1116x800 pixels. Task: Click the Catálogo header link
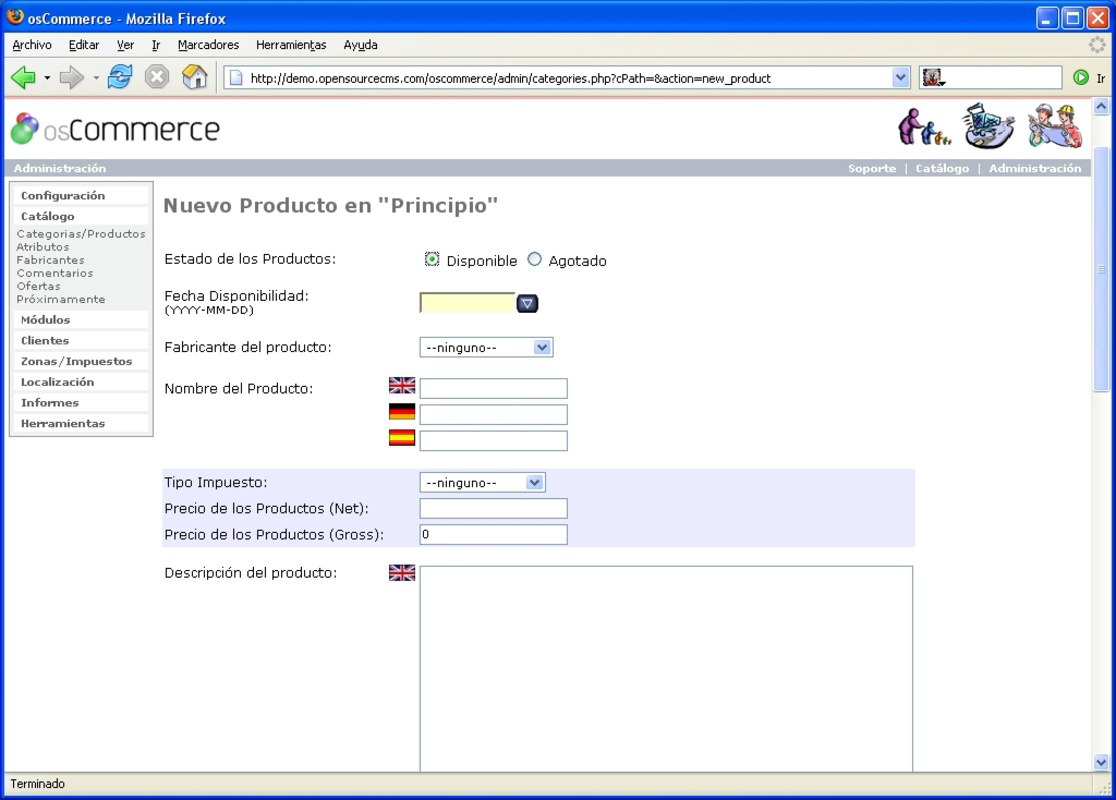[x=942, y=168]
